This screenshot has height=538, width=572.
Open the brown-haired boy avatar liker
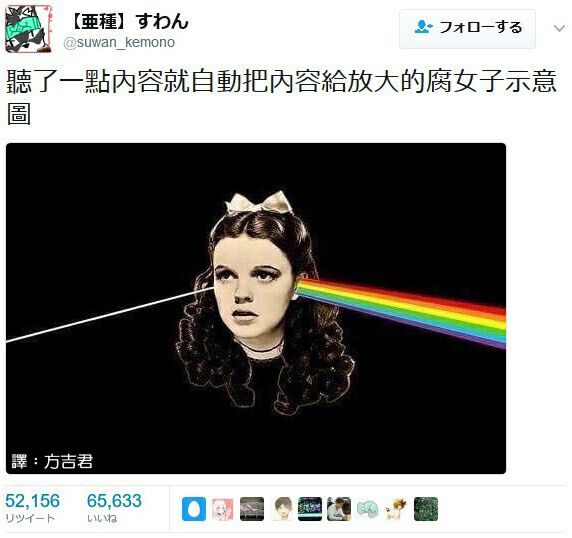click(281, 509)
